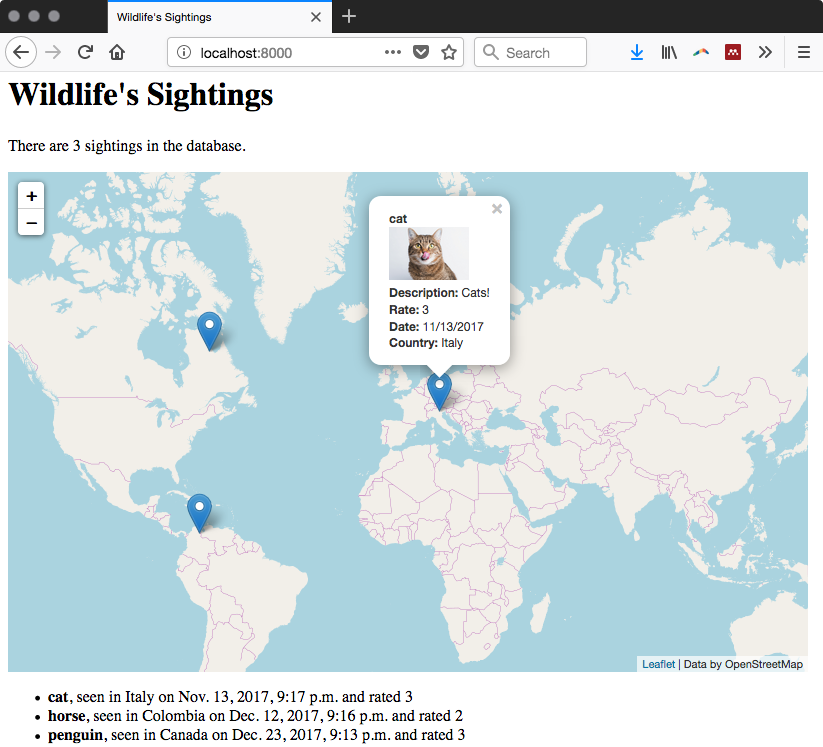Click the Forward navigation arrow
This screenshot has height=747, width=823.
53,52
